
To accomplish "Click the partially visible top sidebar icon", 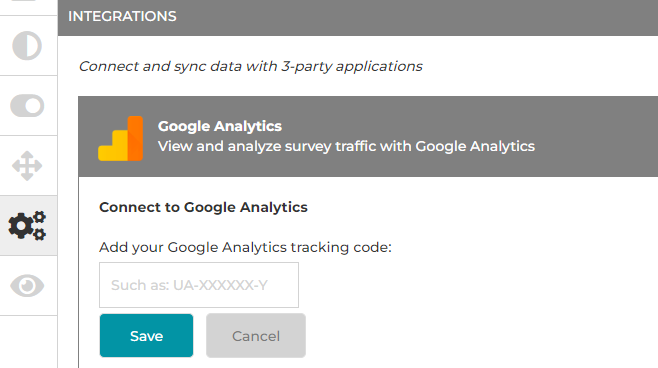I will (x=25, y=2).
